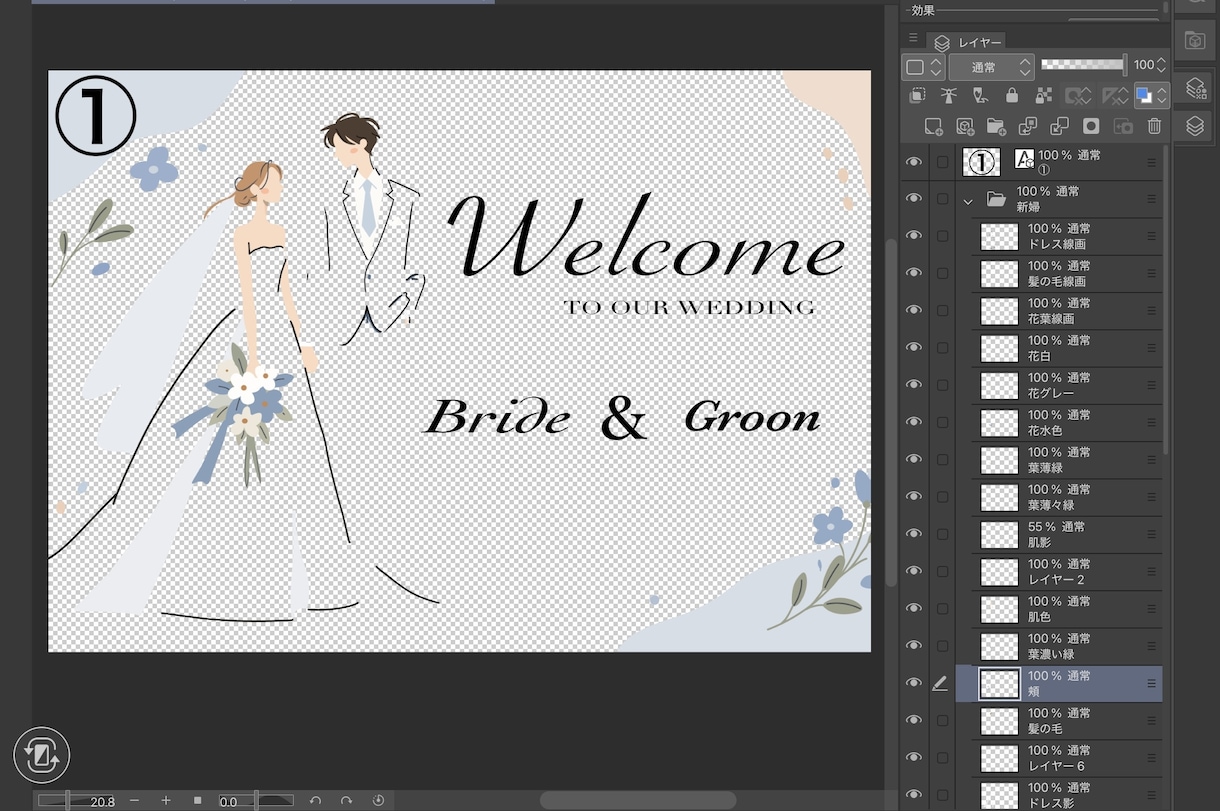
Task: Click the circular swap-arrows button at the canvas's lower left
Action: (42, 755)
